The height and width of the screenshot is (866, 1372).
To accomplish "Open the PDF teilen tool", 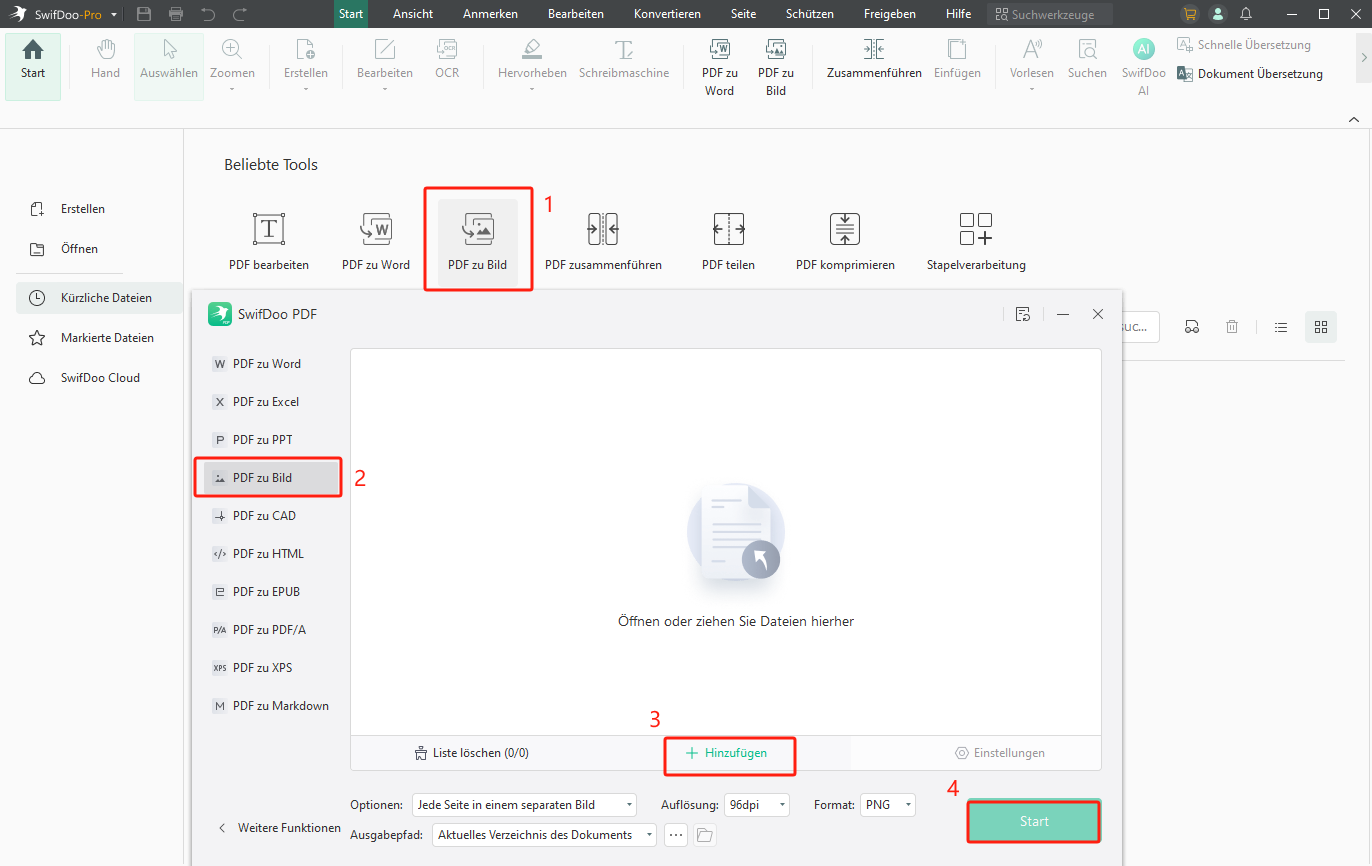I will point(728,241).
